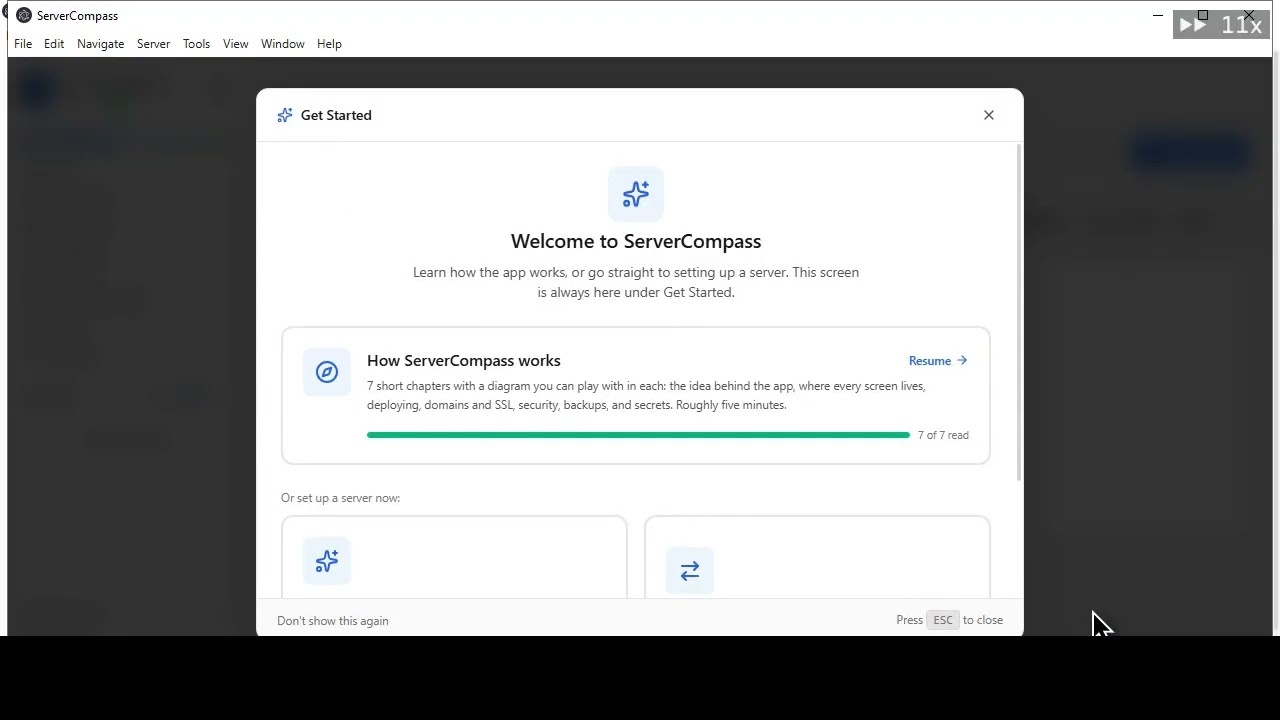Image resolution: width=1280 pixels, height=720 pixels.
Task: Click the reading progress bar
Action: tap(638, 435)
